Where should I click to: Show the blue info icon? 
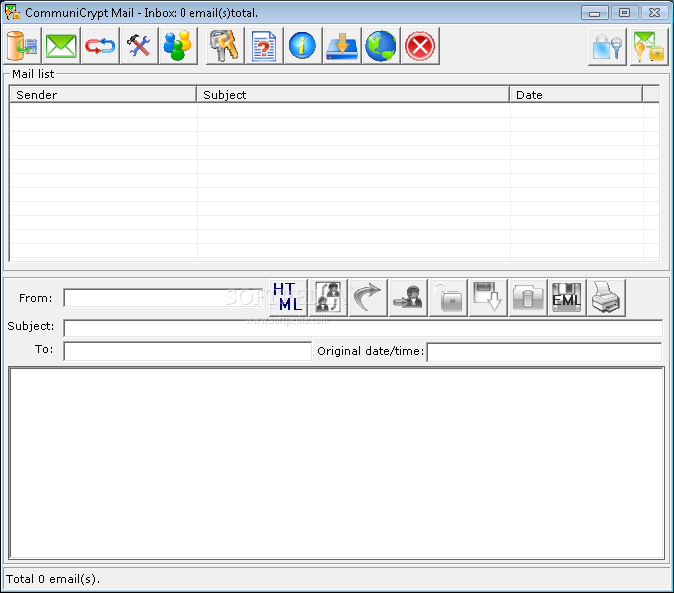(x=303, y=46)
